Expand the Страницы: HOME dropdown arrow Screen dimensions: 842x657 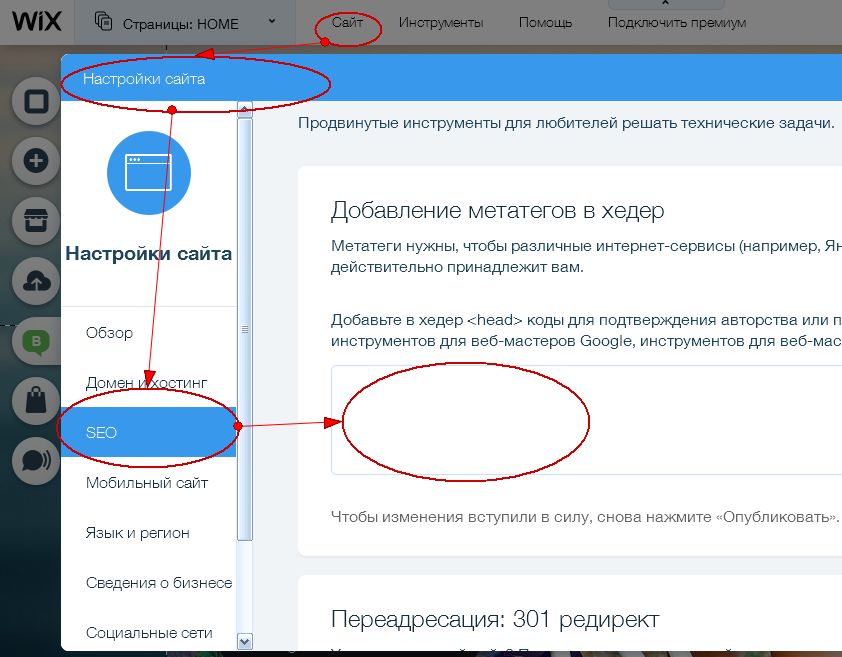tap(272, 21)
